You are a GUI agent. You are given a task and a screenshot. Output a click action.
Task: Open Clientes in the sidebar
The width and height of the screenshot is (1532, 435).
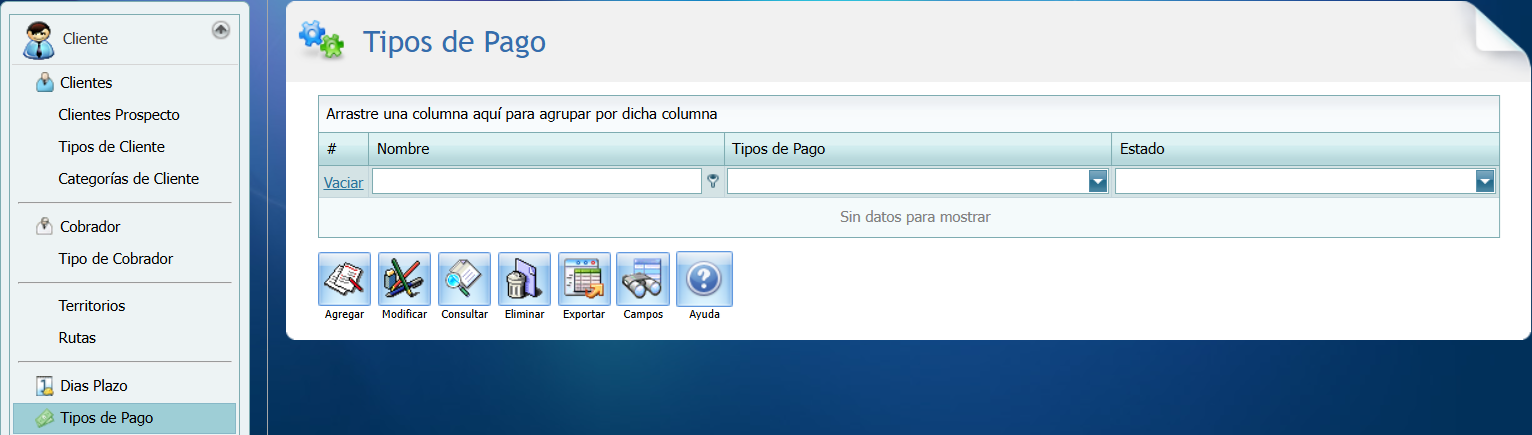(86, 83)
